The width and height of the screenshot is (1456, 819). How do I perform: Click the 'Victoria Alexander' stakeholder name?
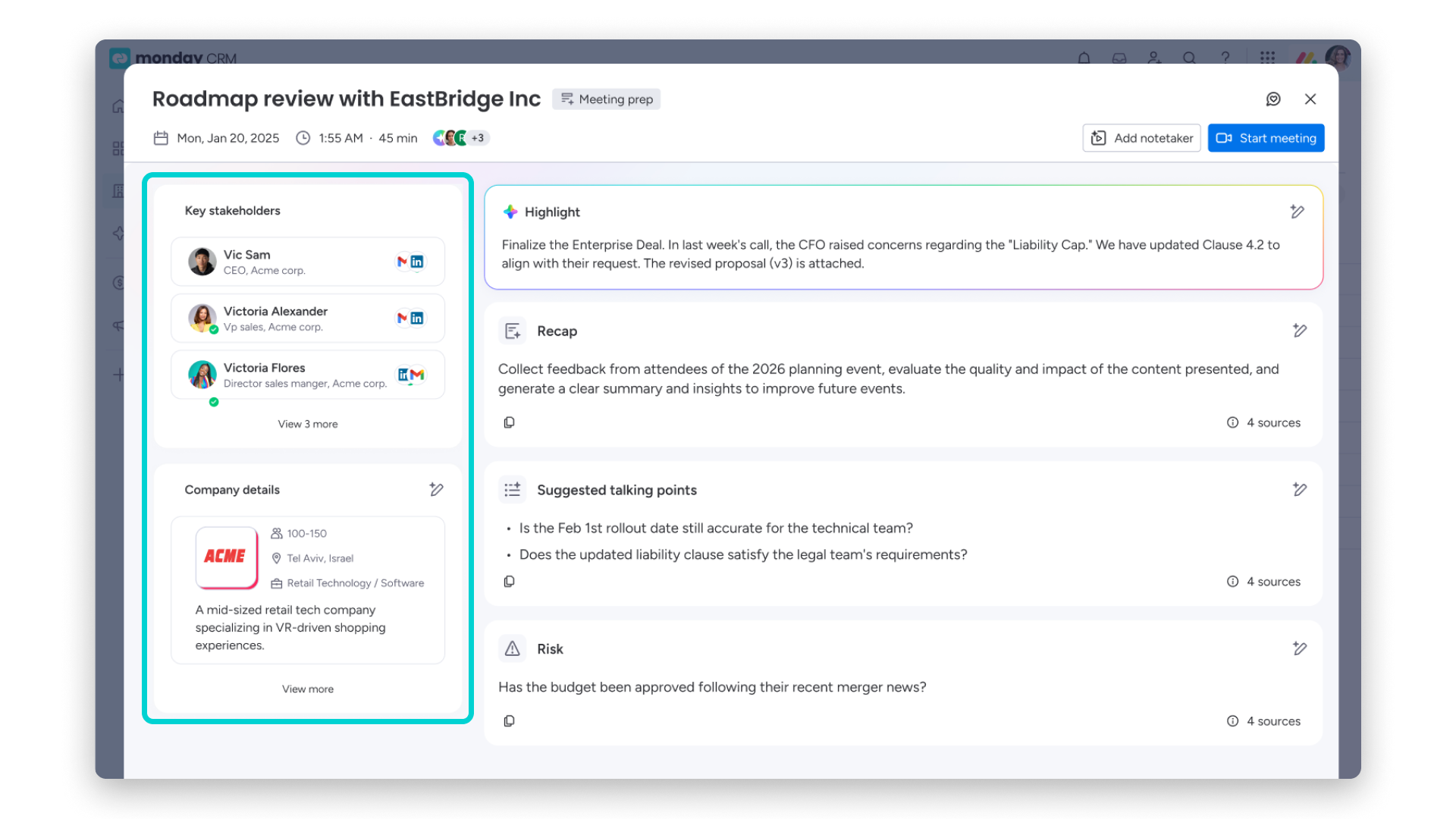275,312
